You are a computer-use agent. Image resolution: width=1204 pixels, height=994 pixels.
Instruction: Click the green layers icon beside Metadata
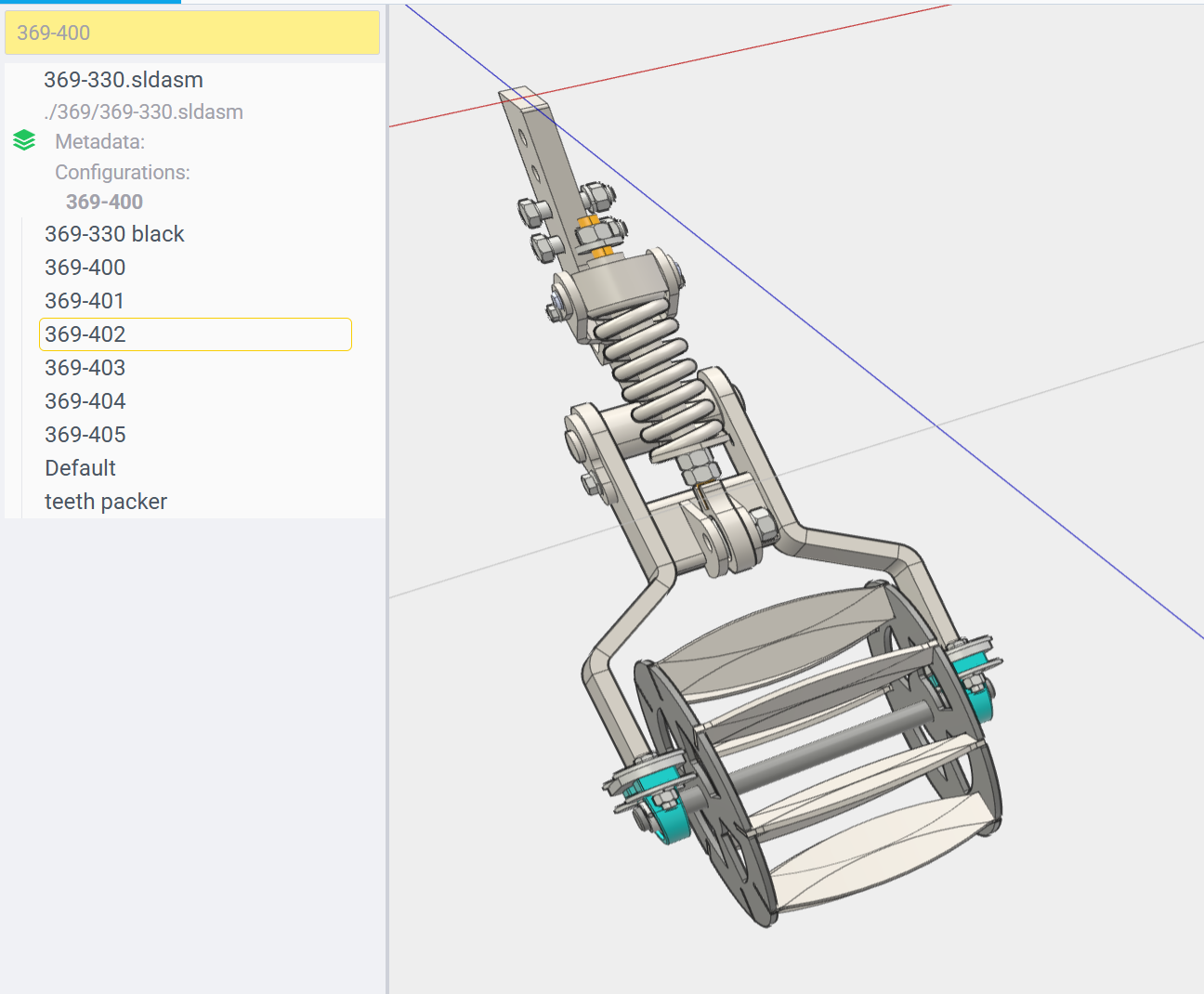pos(24,141)
